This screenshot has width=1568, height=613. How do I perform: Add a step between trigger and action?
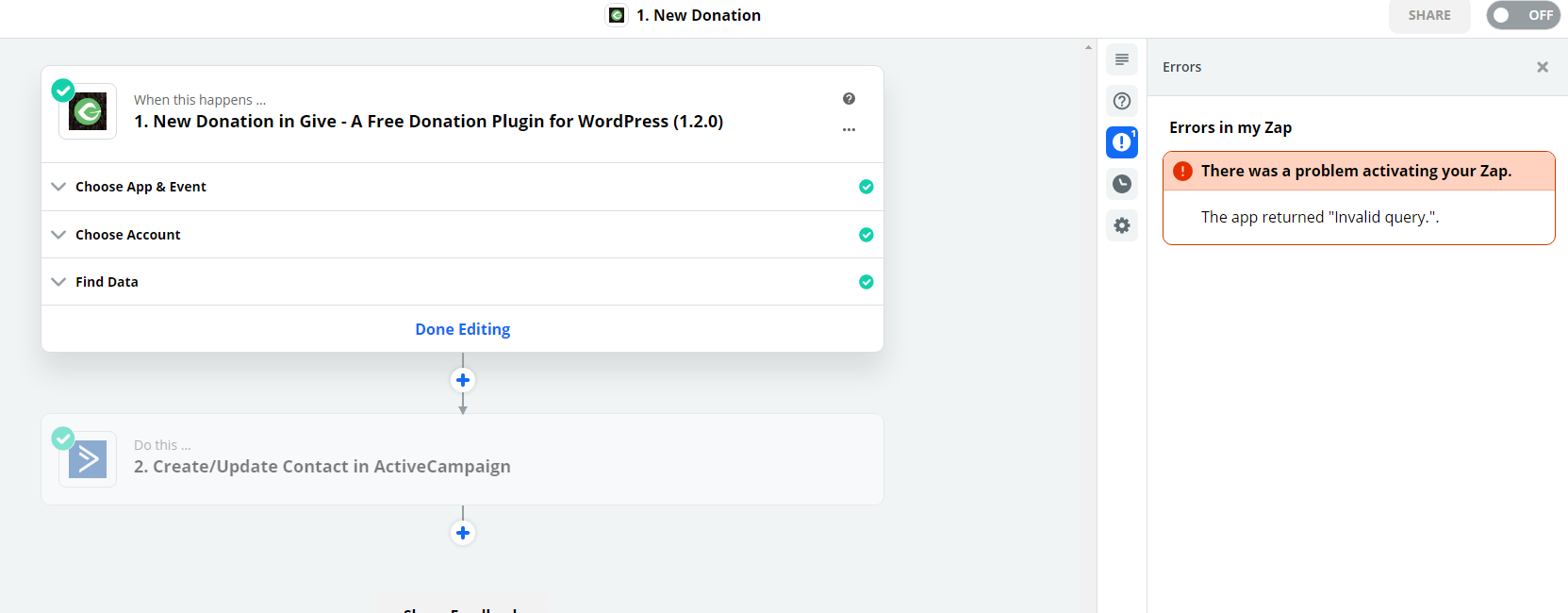(x=463, y=380)
